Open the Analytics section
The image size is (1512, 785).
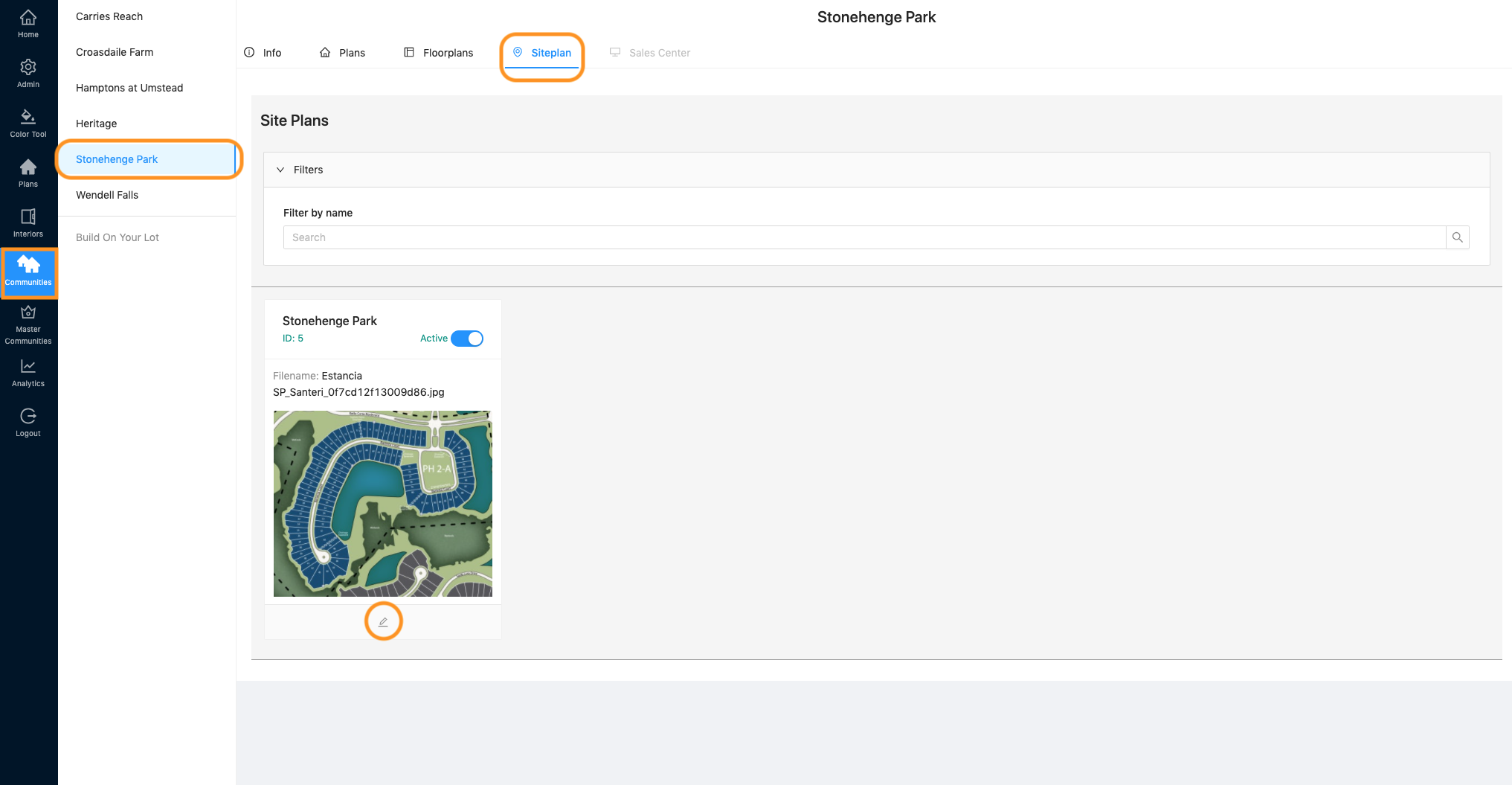pos(28,371)
